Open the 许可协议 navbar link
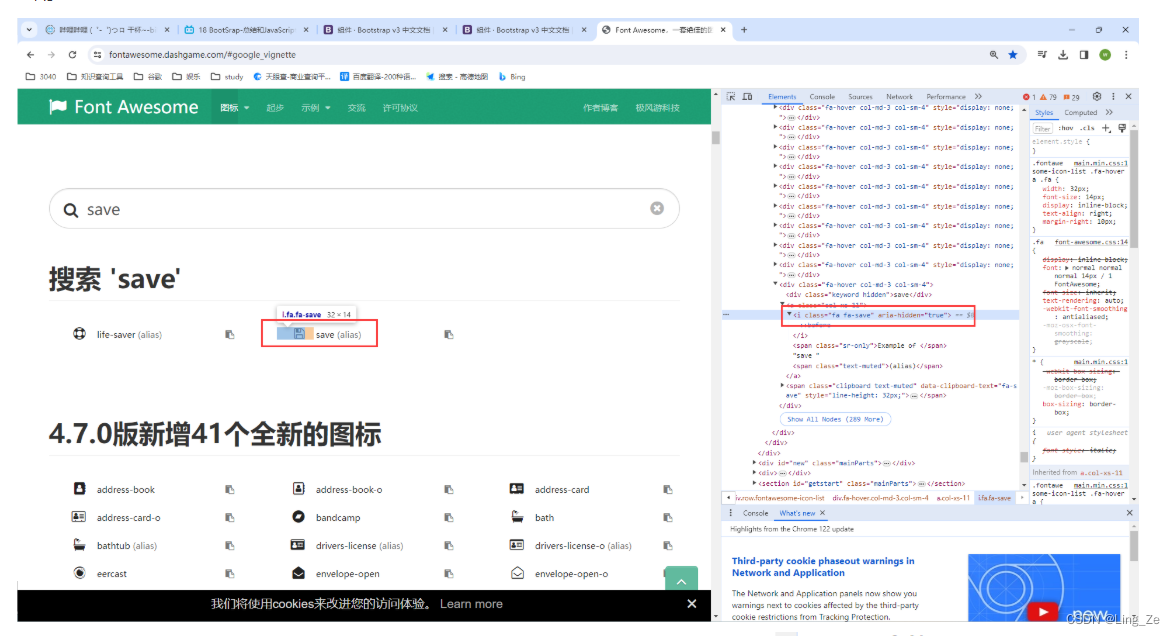This screenshot has height=636, width=1175. (400, 108)
